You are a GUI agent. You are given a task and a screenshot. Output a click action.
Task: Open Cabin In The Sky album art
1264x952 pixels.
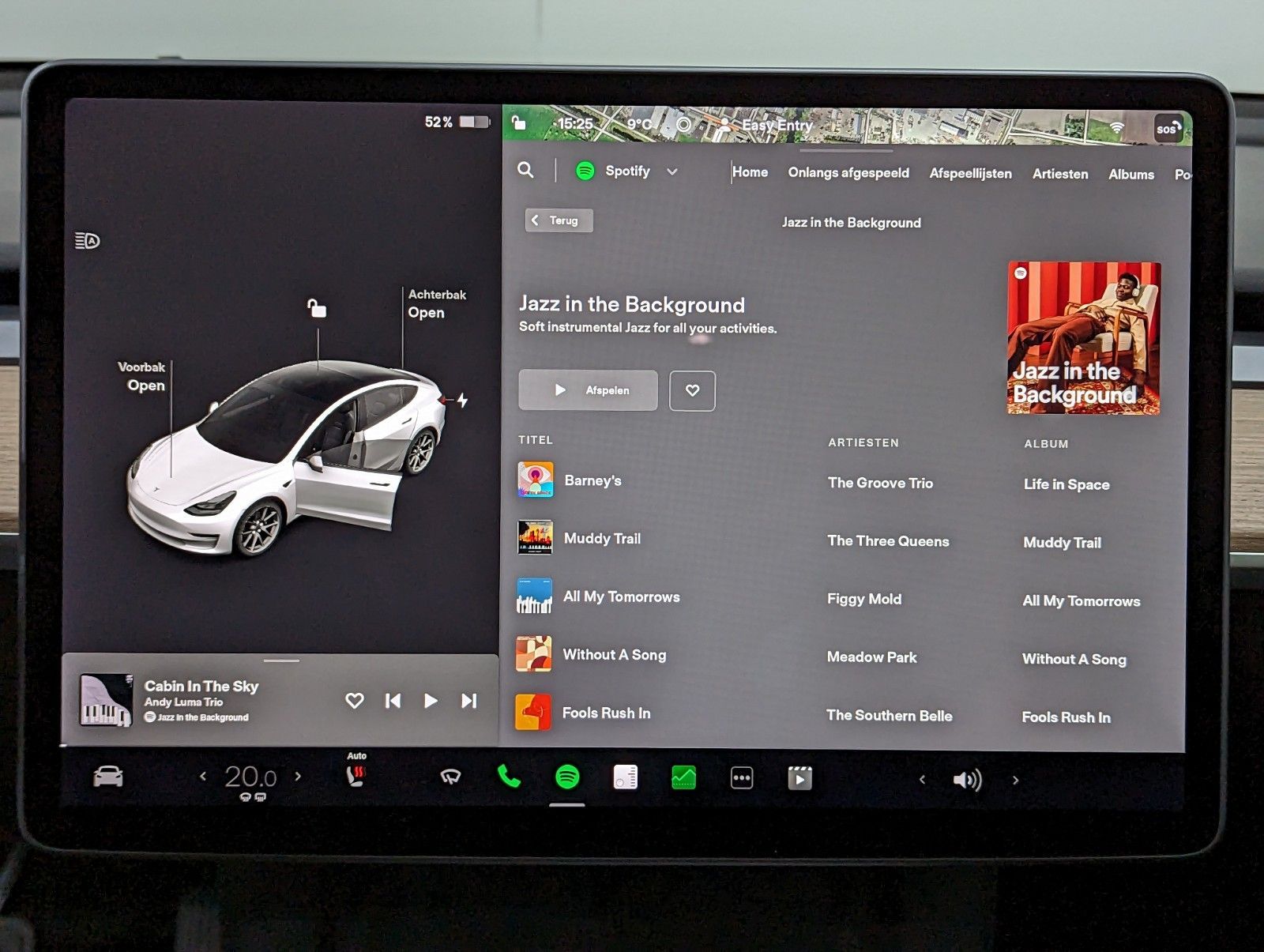(x=106, y=700)
